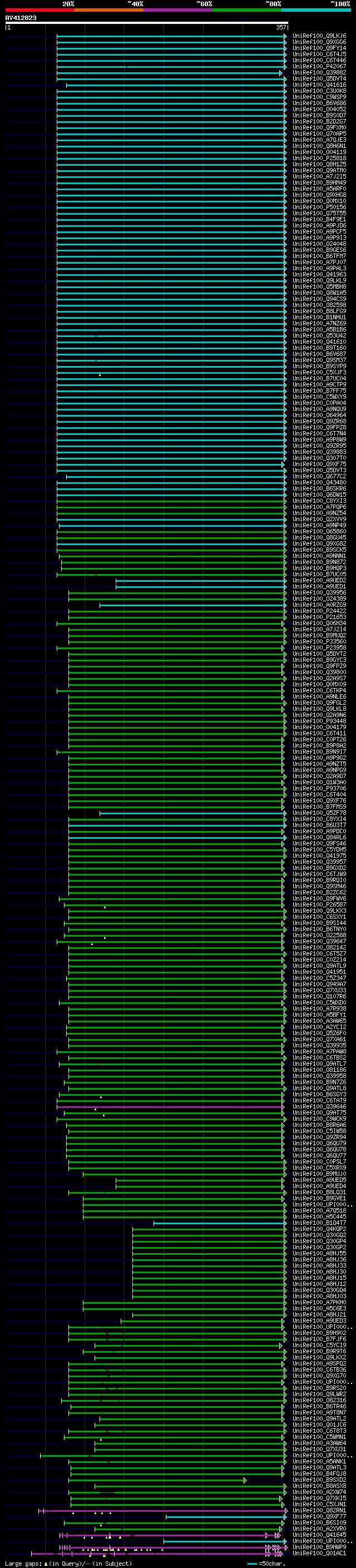Click label UniRef100_Q39956
This screenshot has height=1568, width=356.
(x=319, y=592)
